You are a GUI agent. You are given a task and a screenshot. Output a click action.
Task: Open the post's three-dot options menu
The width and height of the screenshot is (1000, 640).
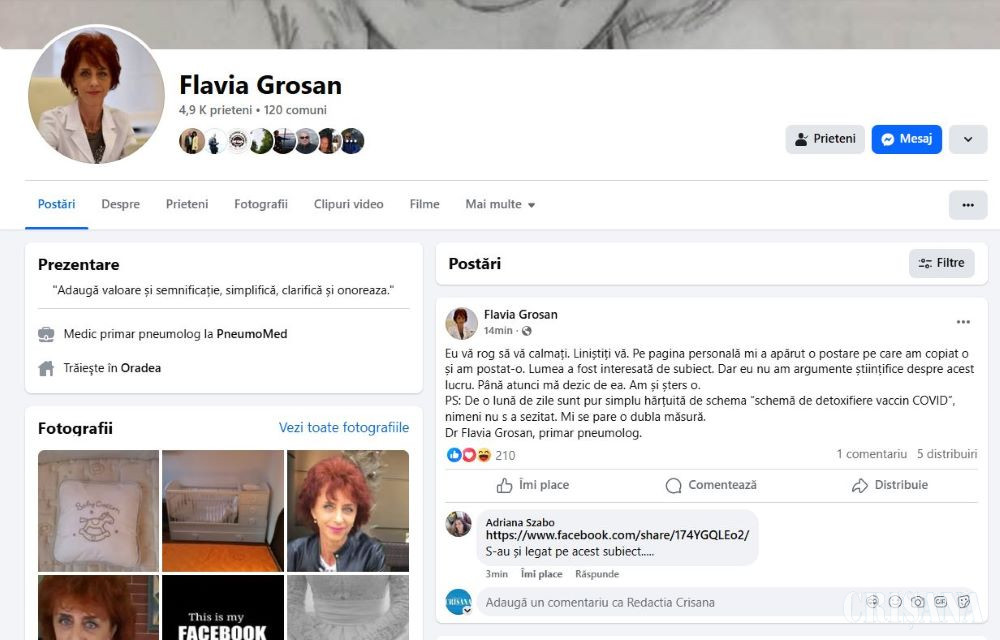(963, 322)
